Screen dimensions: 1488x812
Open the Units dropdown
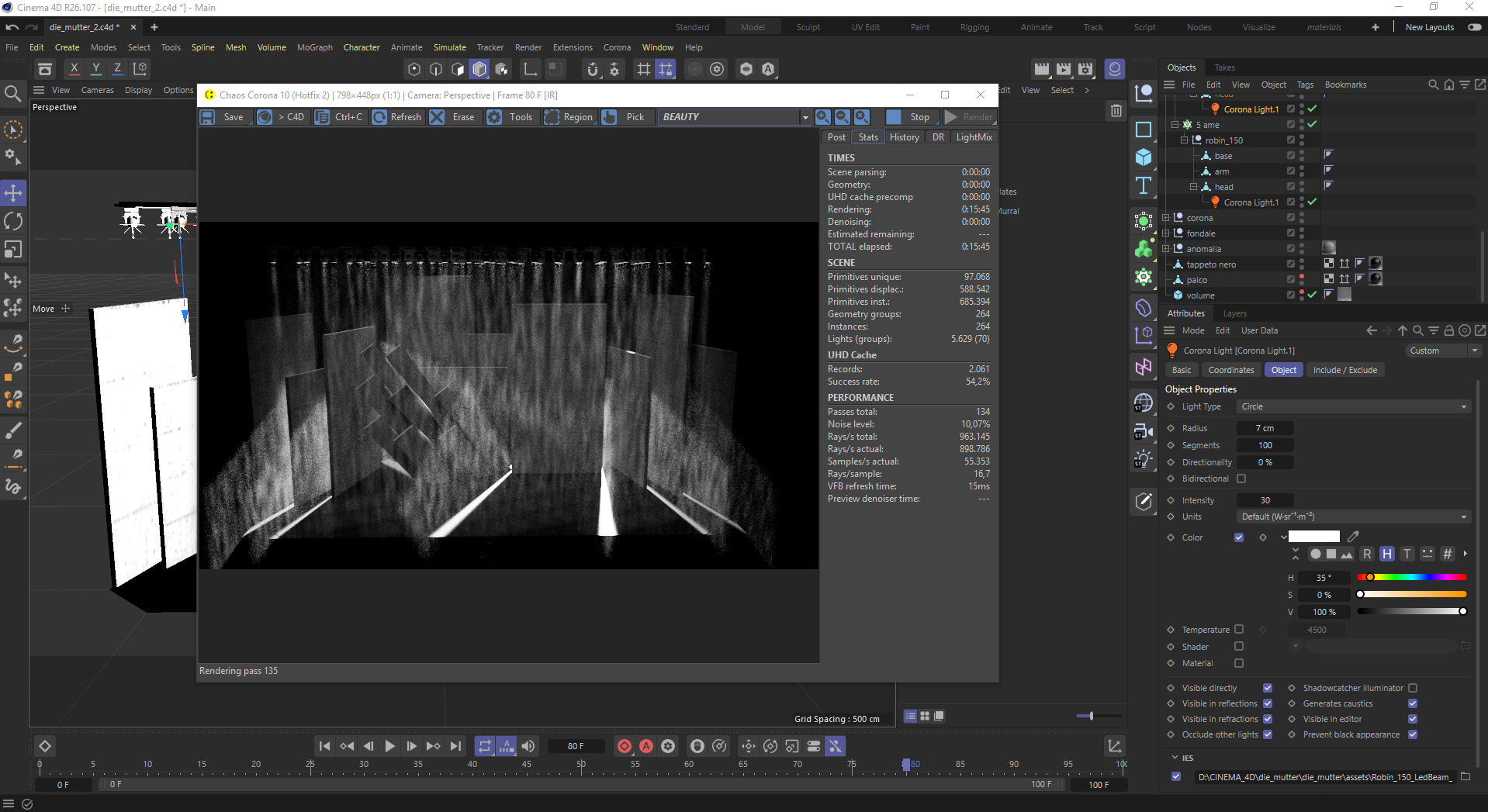1353,517
